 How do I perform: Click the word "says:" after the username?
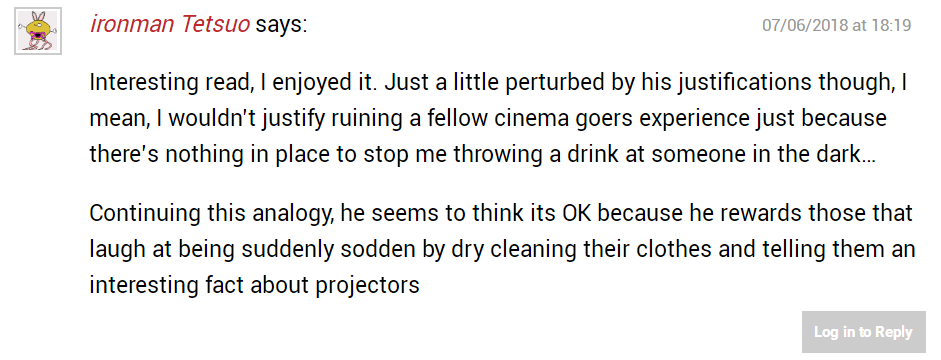[x=281, y=26]
